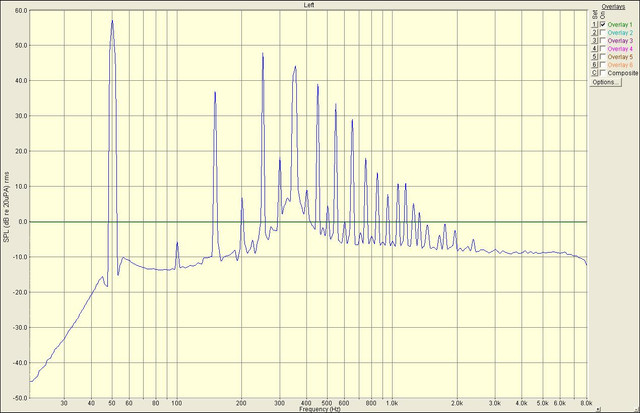This screenshot has width=640, height=413.
Task: Click the Set button labeled C
Action: point(595,73)
